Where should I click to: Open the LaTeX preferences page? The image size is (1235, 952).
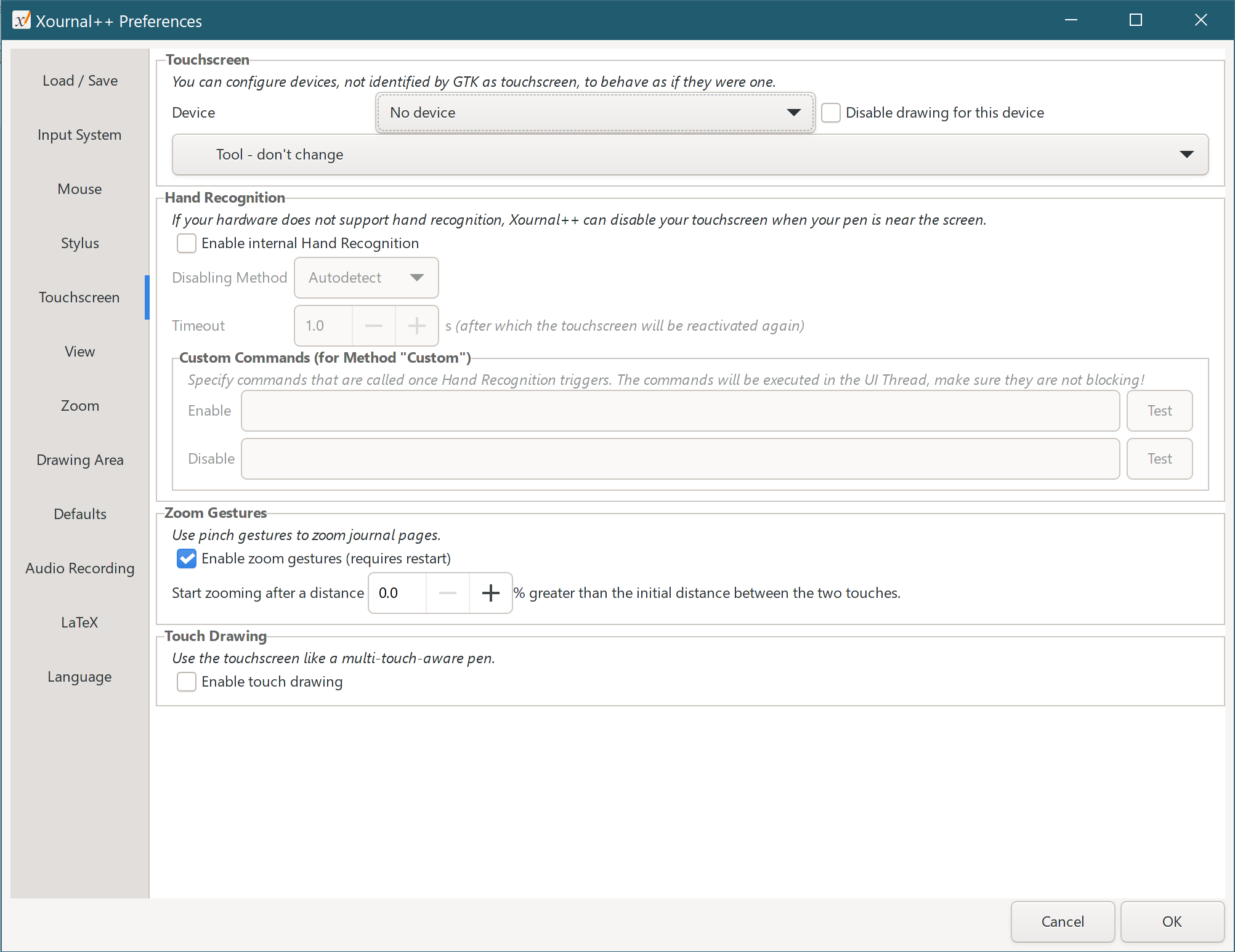pyautogui.click(x=79, y=622)
